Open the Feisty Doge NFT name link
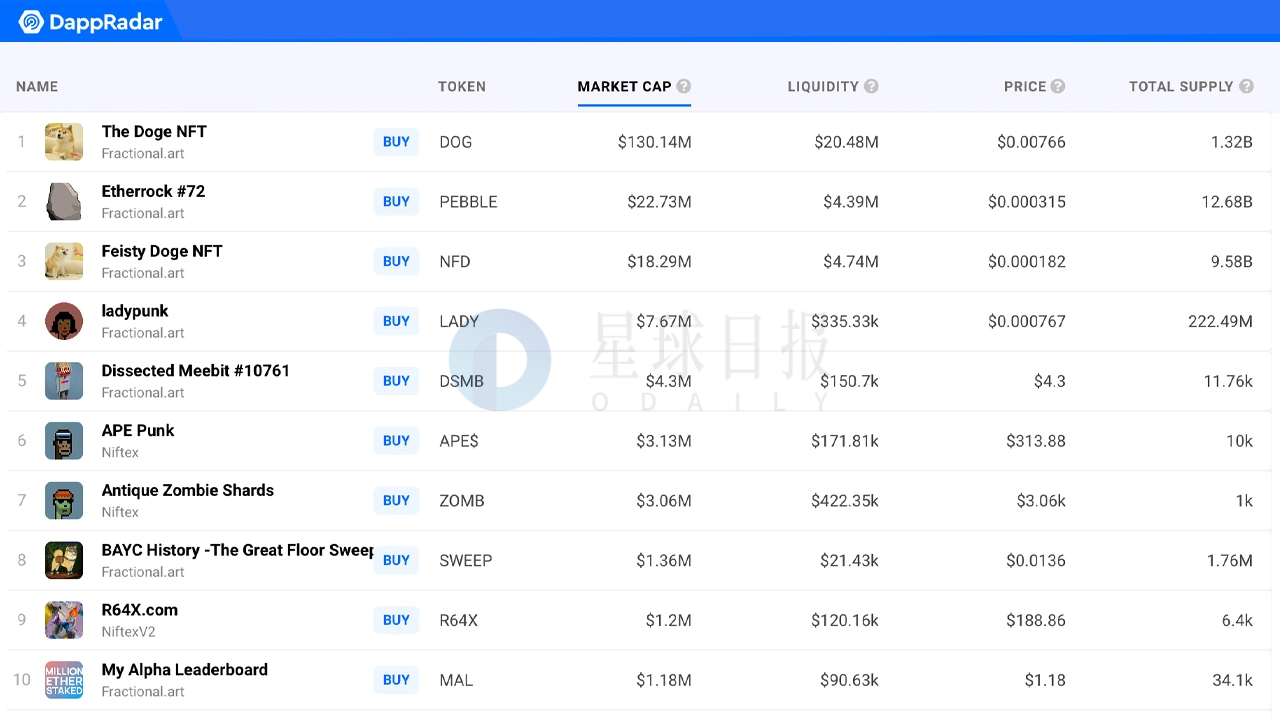This screenshot has width=1280, height=720. point(162,251)
